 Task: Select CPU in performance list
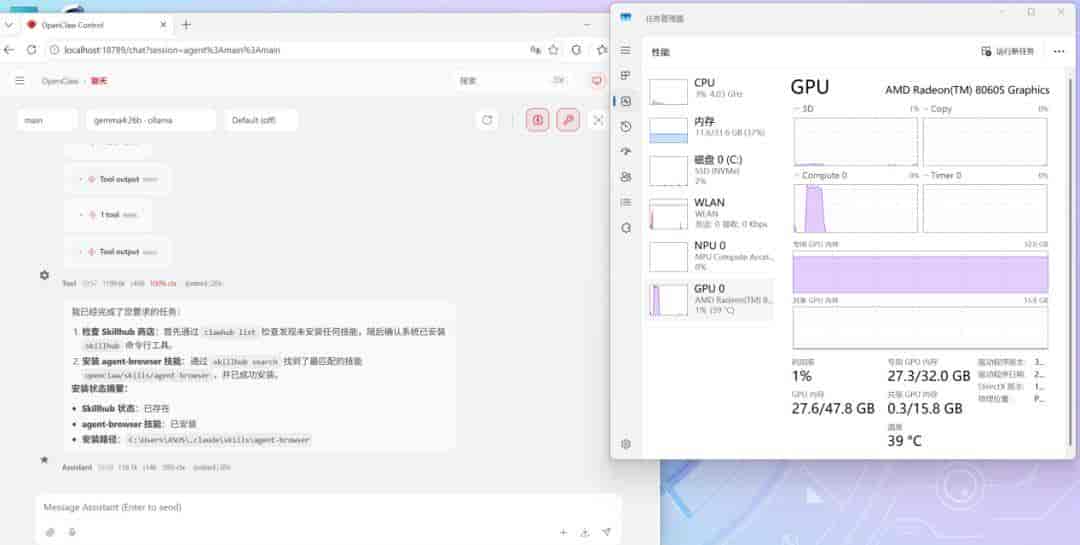[710, 90]
